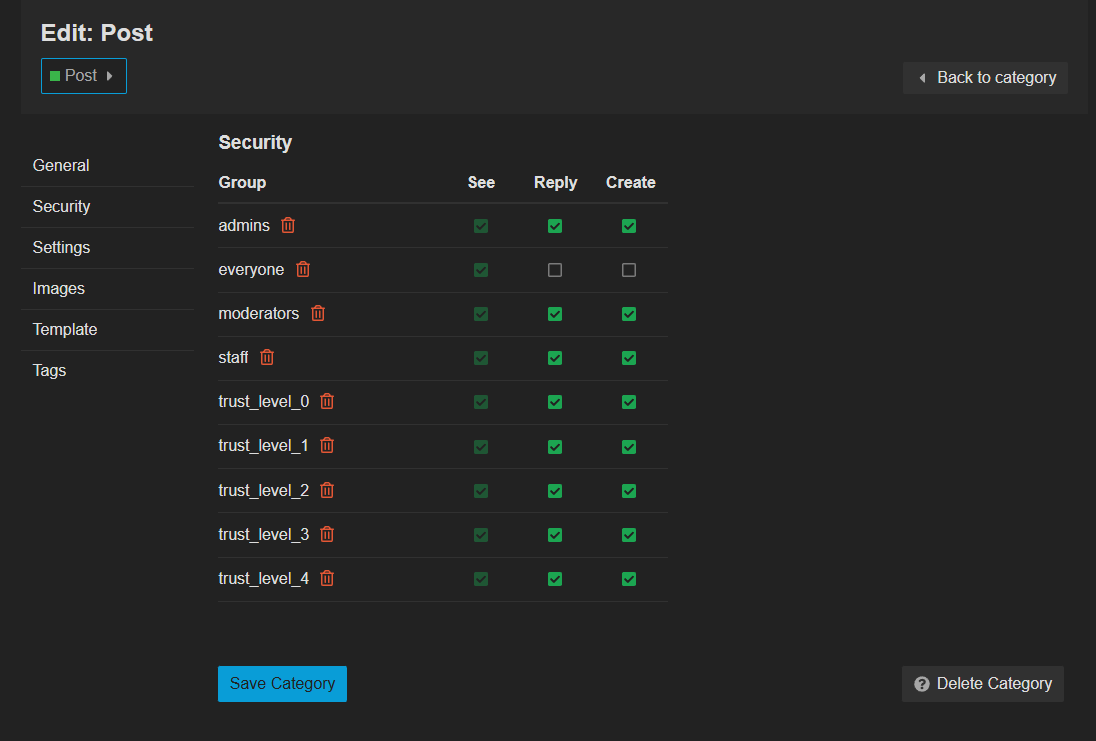Disable Reply for trust_level_1

coord(555,447)
